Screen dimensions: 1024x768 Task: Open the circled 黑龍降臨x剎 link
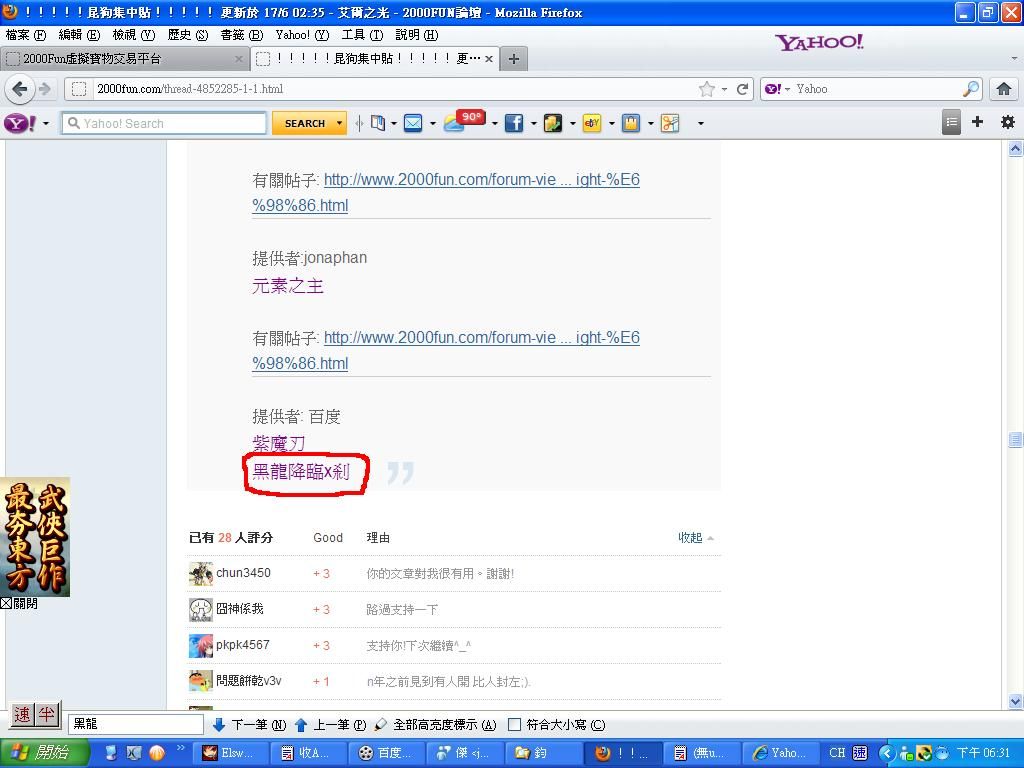[300, 472]
